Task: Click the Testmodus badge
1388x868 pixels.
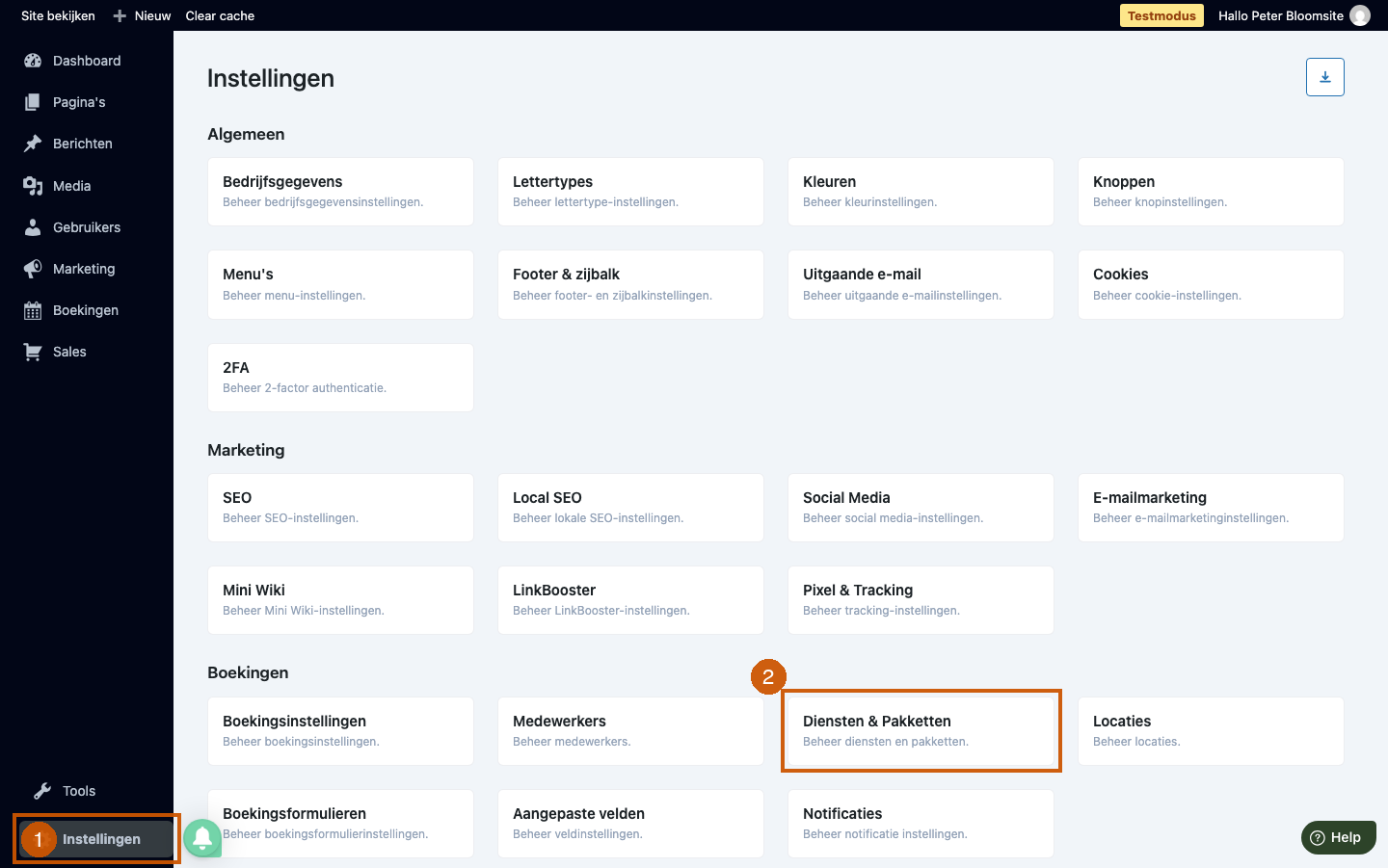Action: point(1161,15)
